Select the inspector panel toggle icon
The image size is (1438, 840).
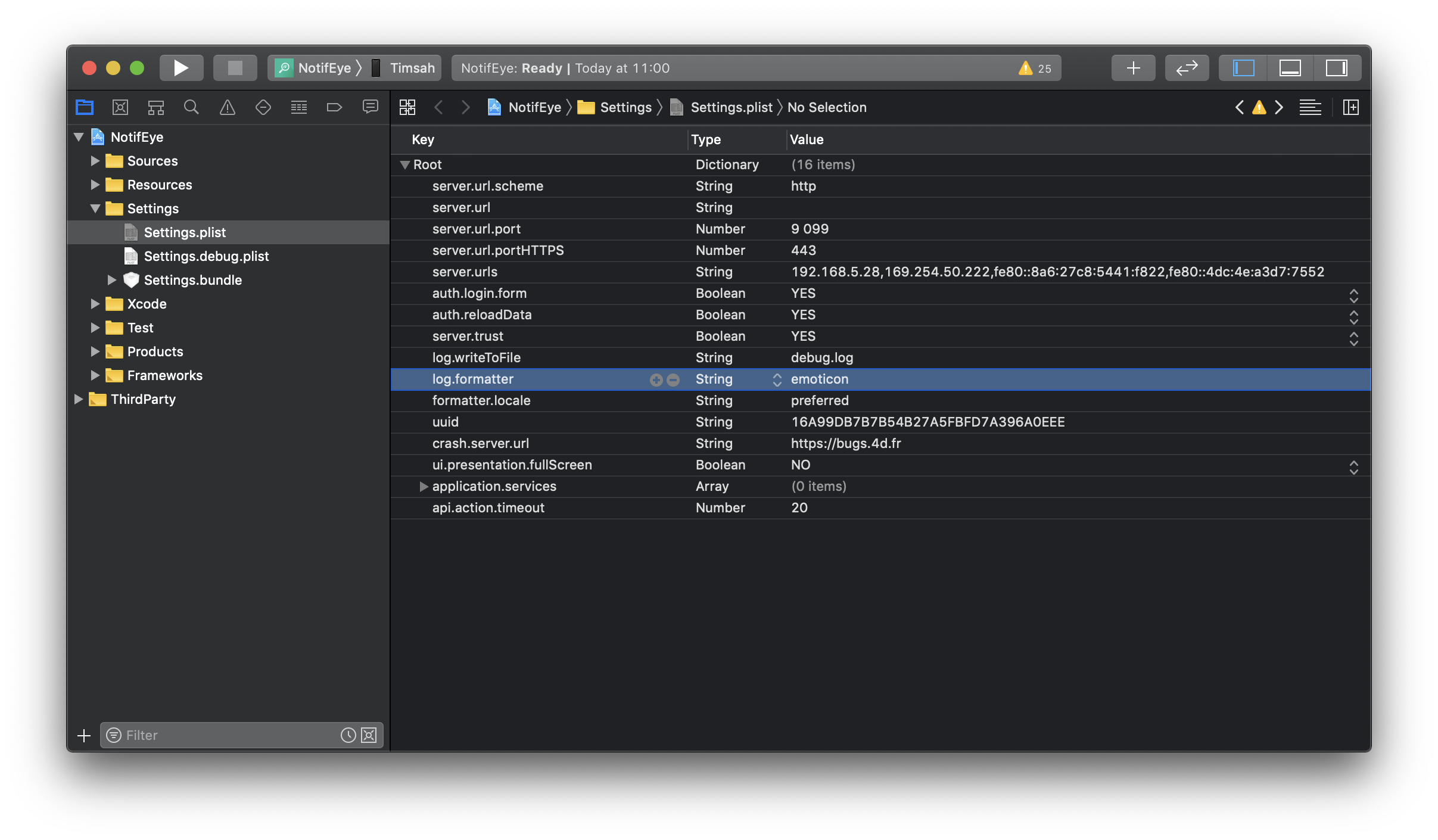(x=1337, y=67)
